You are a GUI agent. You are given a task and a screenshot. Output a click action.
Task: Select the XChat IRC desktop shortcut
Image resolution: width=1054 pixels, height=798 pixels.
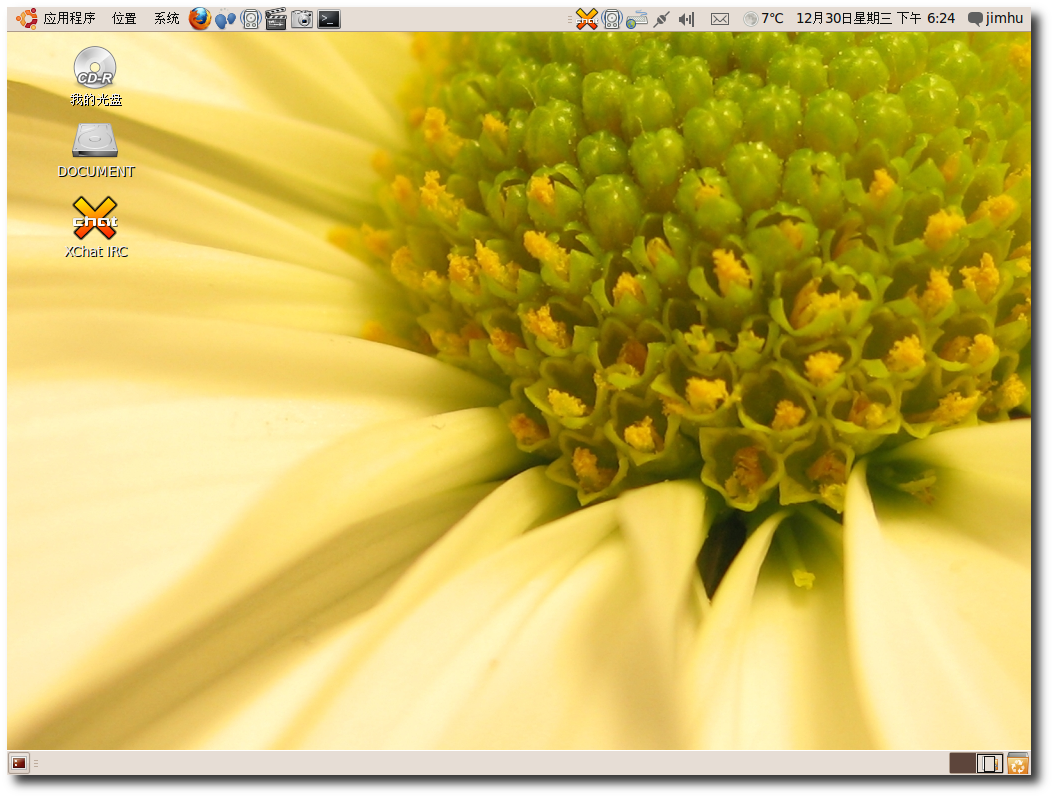tap(95, 227)
